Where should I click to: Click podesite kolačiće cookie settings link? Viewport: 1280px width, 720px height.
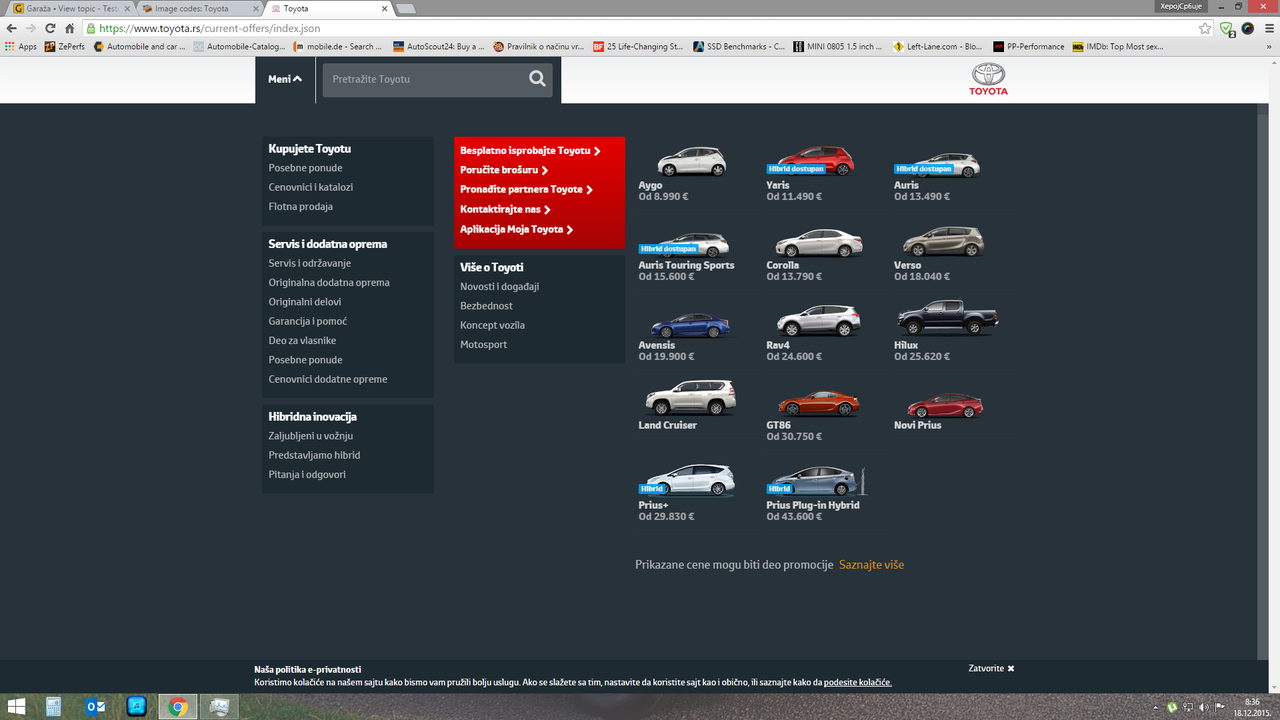coord(857,682)
